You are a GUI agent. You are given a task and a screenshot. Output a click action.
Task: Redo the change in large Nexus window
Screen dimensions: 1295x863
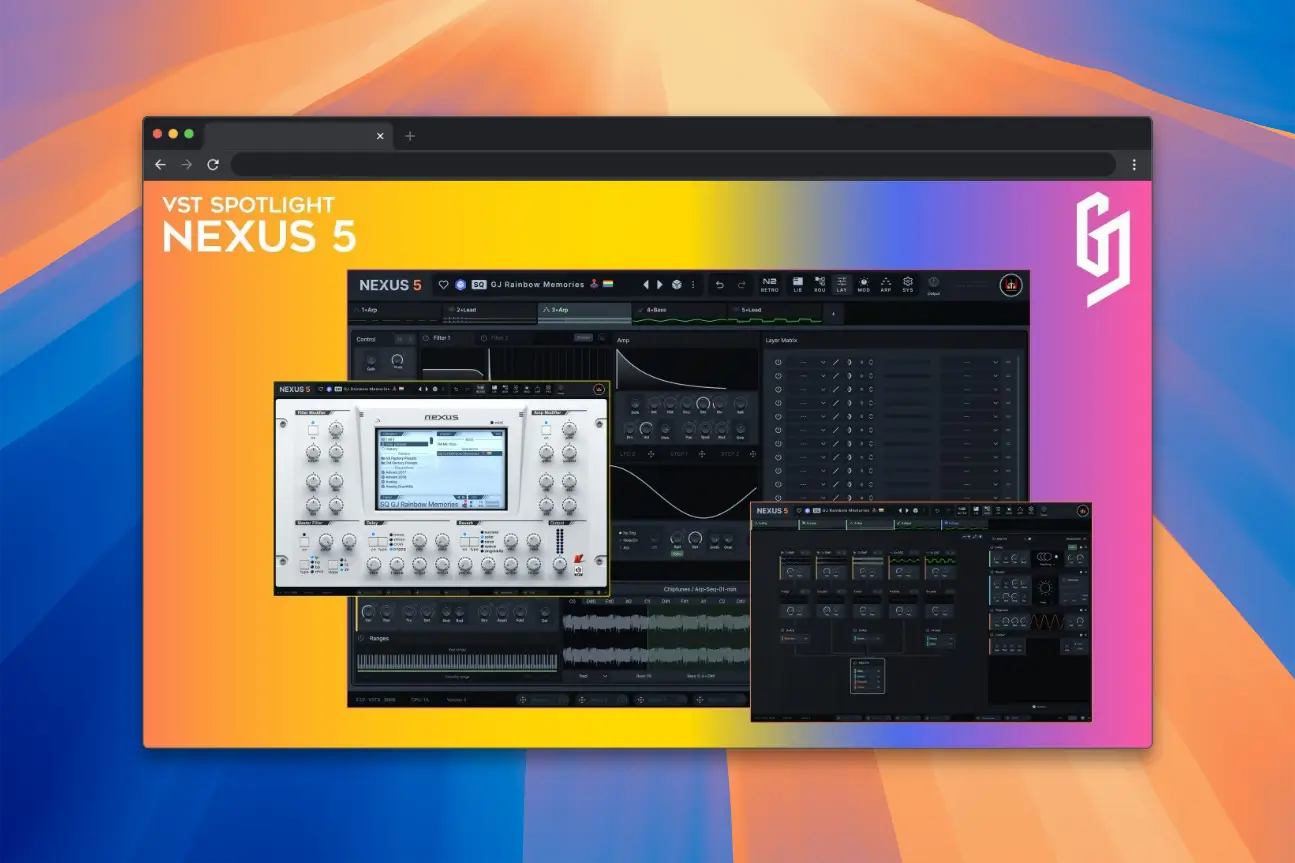click(742, 284)
